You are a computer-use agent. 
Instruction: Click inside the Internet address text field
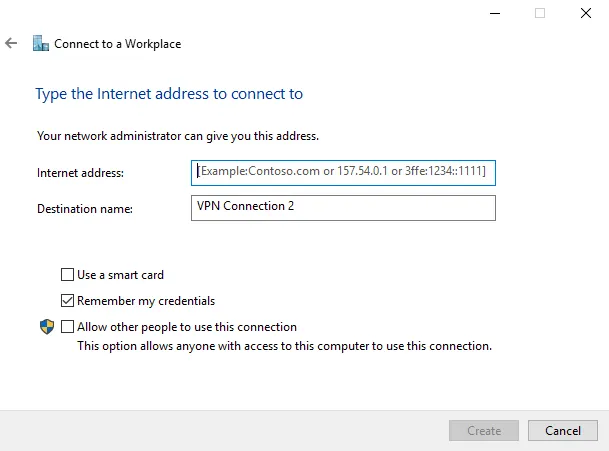point(343,173)
